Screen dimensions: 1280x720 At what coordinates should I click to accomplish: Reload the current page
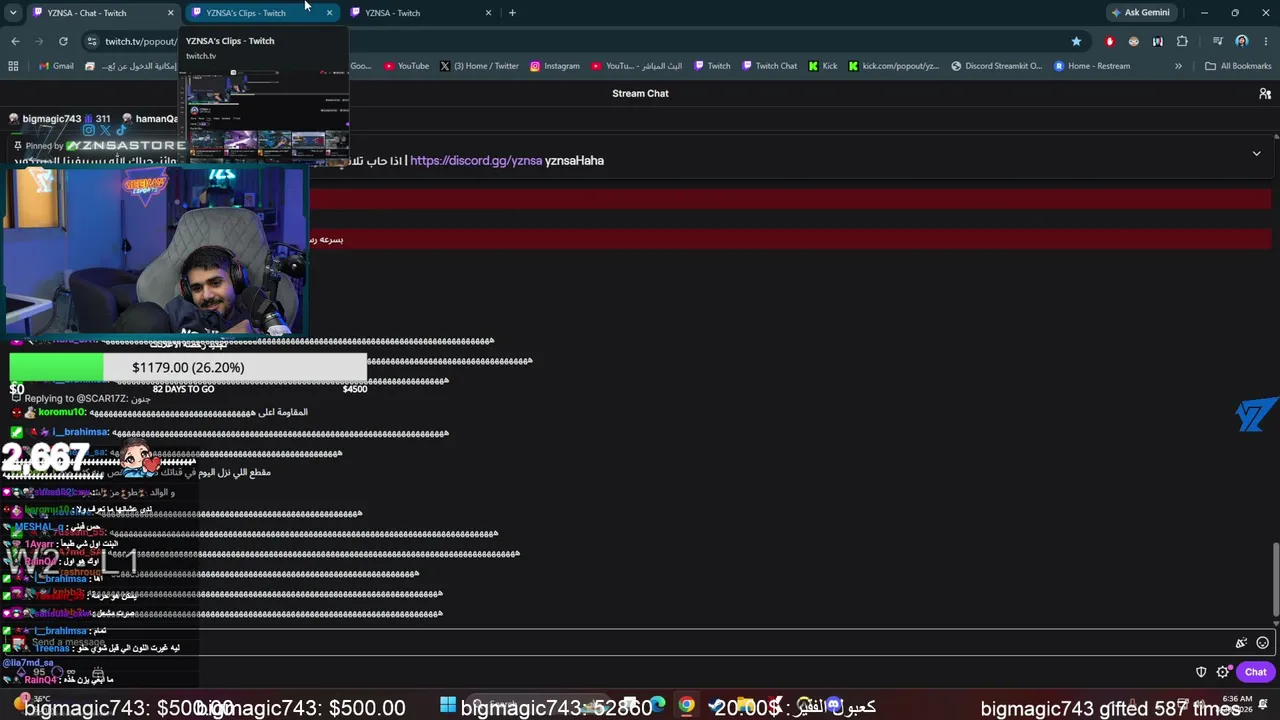[63, 41]
